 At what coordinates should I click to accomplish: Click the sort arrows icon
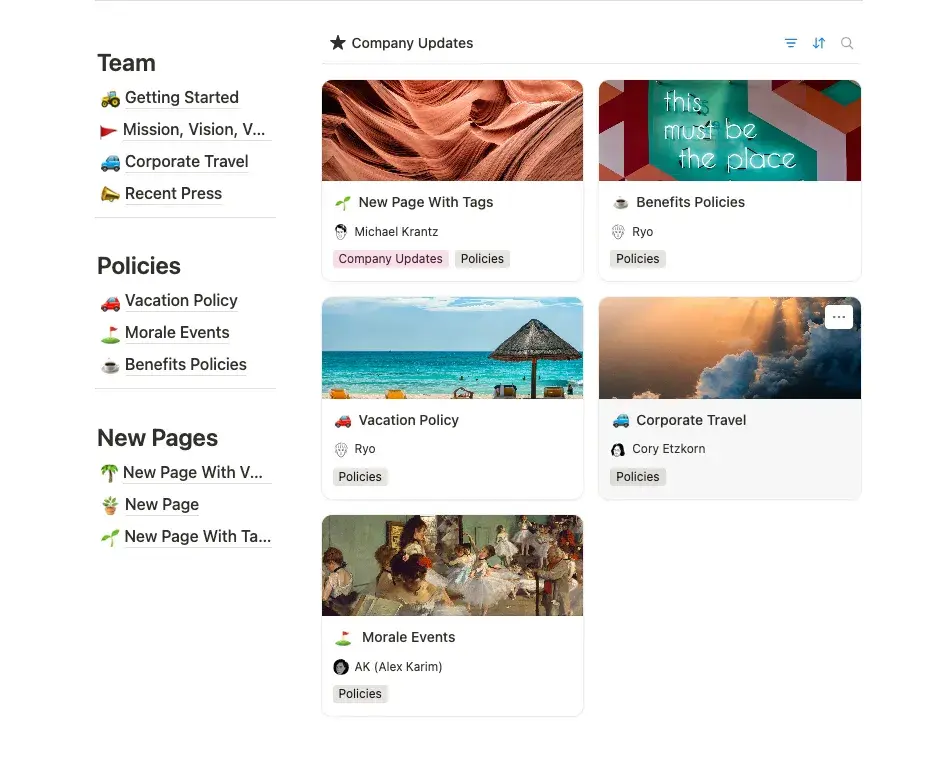click(819, 43)
